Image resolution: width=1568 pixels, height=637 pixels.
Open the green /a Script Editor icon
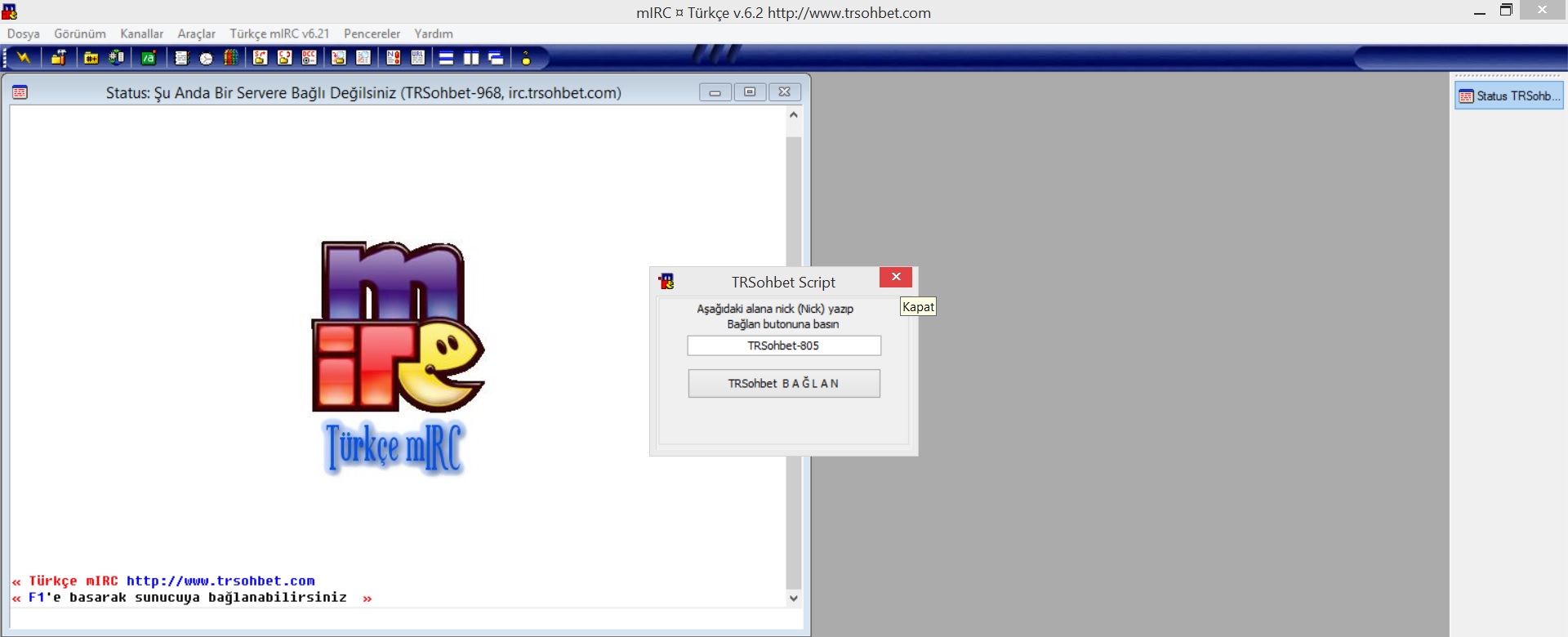click(x=149, y=58)
